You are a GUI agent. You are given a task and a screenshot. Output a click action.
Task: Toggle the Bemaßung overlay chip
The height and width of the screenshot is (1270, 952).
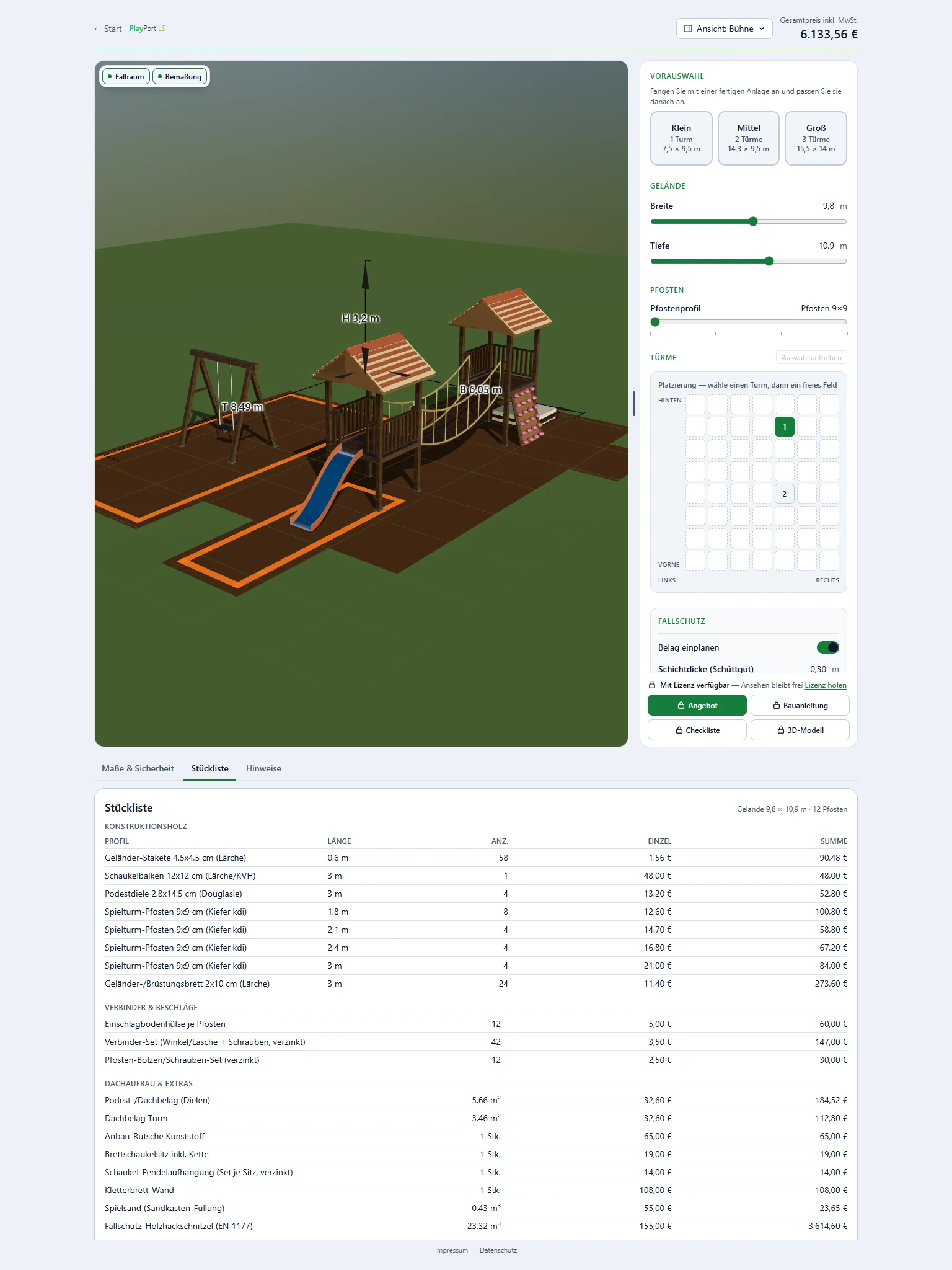(180, 77)
